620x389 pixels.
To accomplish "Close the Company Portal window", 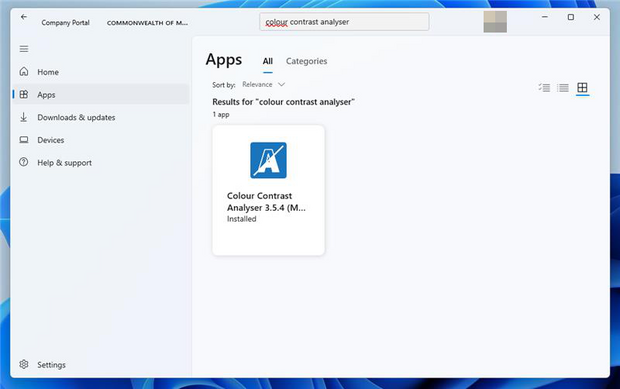I will tap(597, 17).
